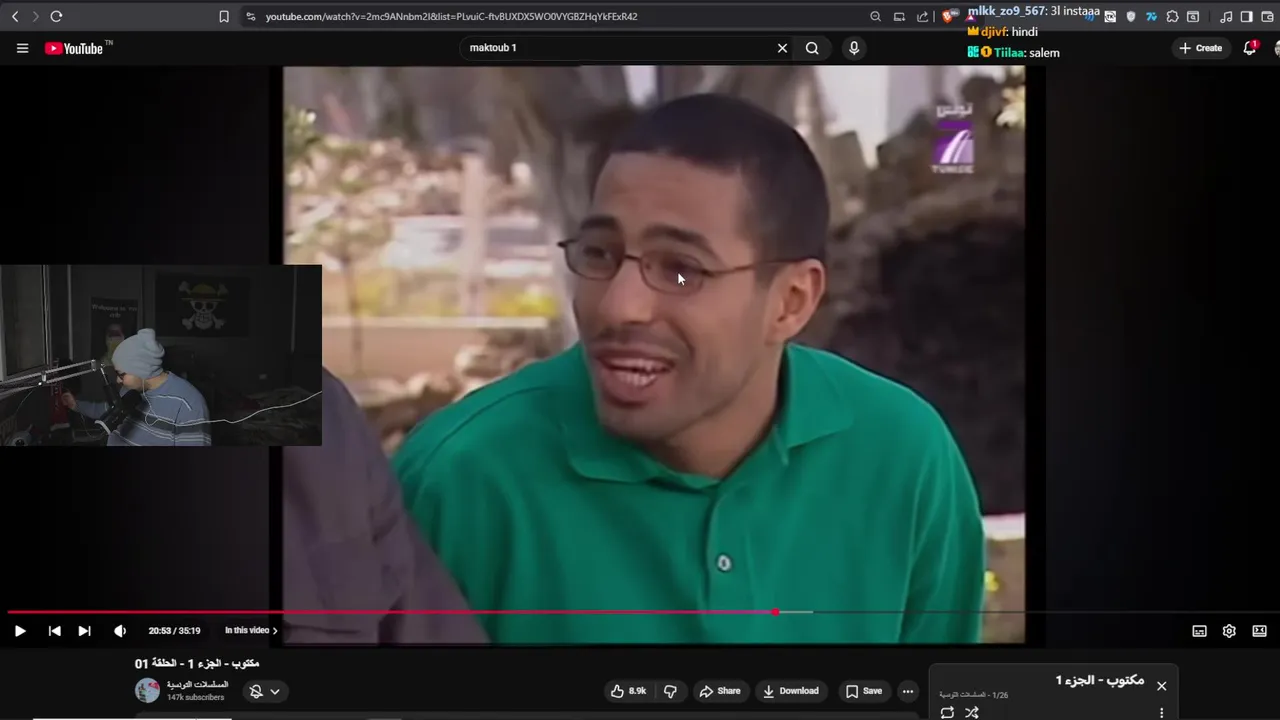Play the paused video
Viewport: 1280px width, 720px height.
pos(19,631)
